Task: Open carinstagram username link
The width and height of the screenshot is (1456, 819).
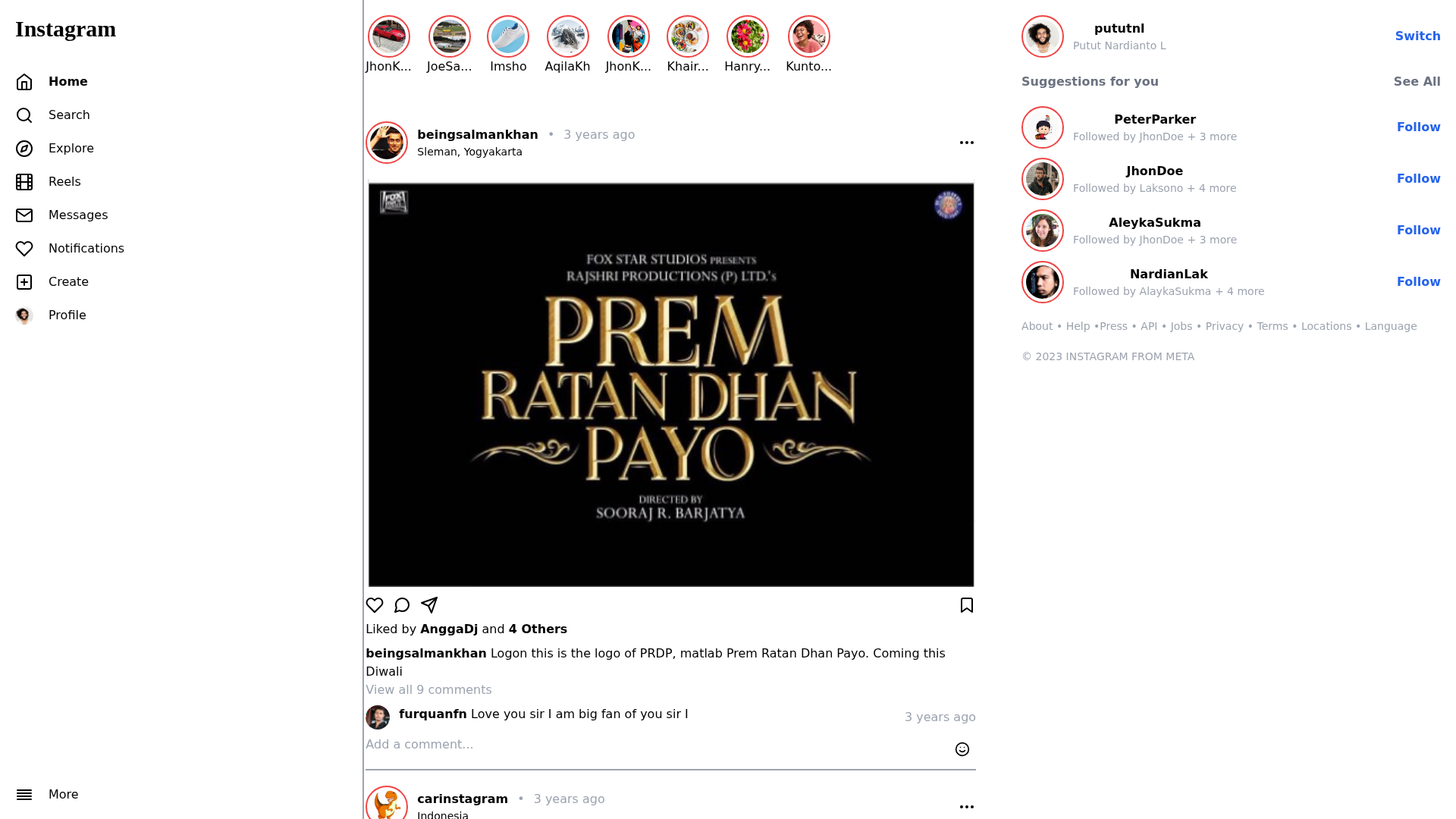Action: click(x=462, y=799)
